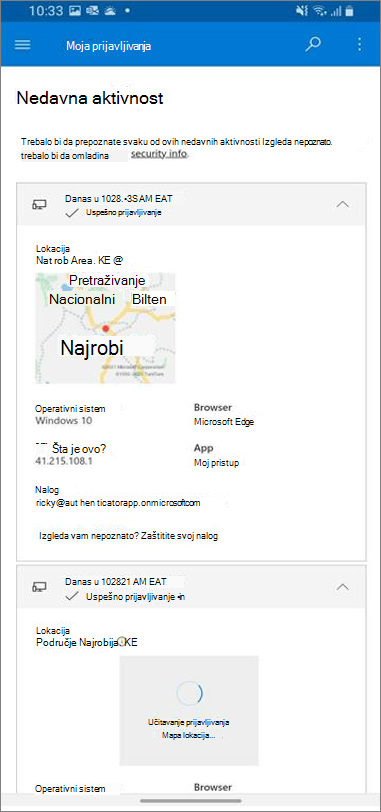Click the security info link

[x=158, y=154]
